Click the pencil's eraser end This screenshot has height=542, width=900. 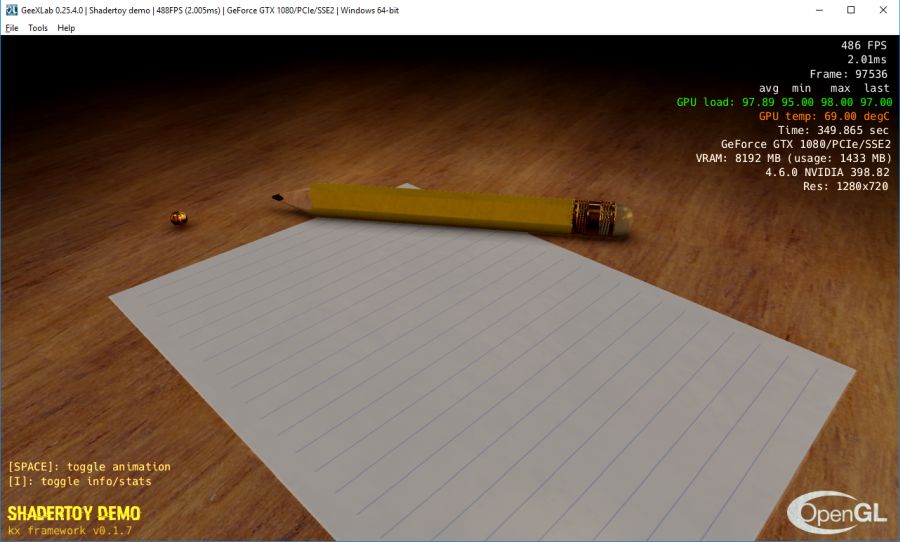(622, 219)
